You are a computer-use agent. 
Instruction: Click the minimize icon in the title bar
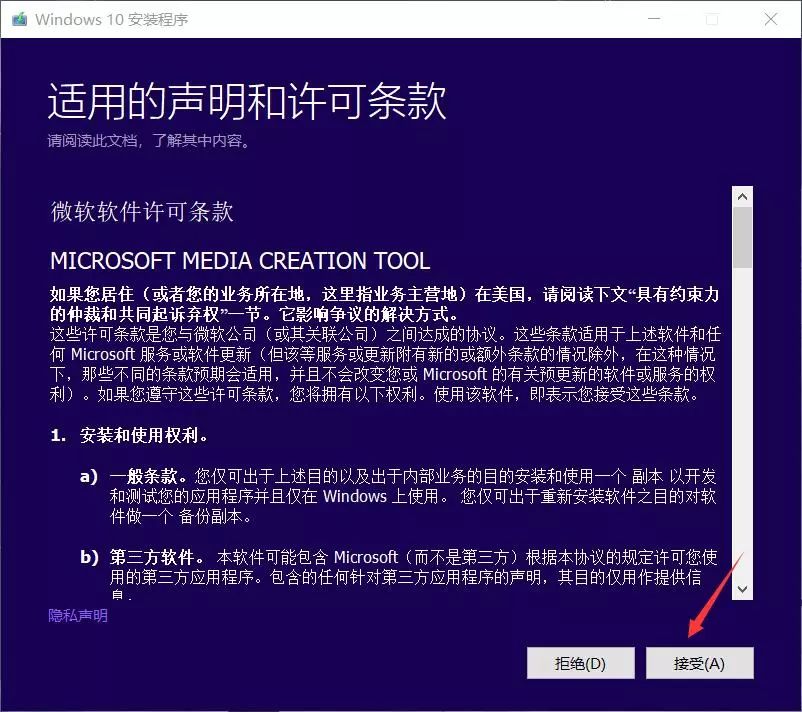(654, 19)
